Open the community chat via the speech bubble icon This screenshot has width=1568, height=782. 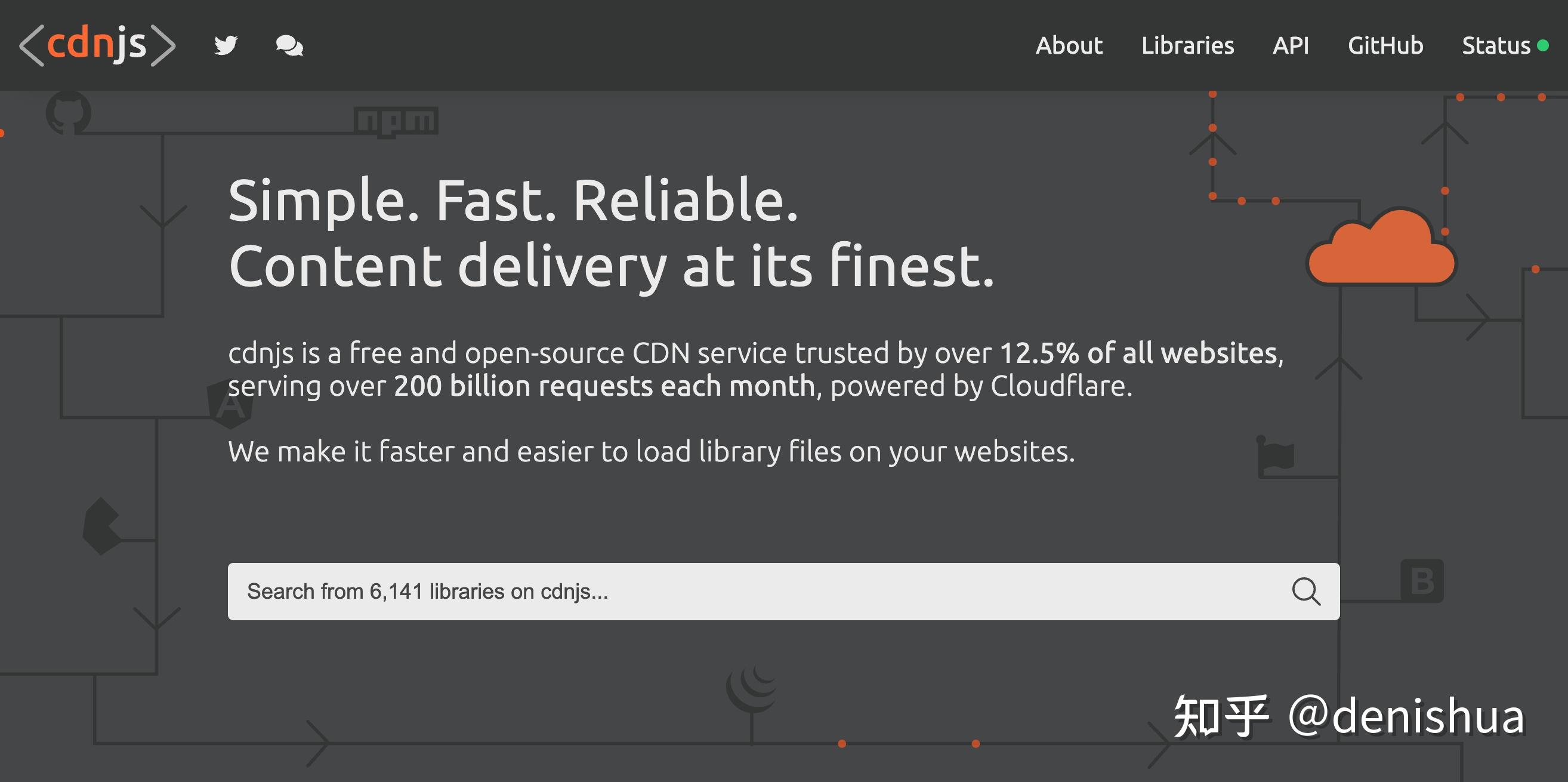291,45
